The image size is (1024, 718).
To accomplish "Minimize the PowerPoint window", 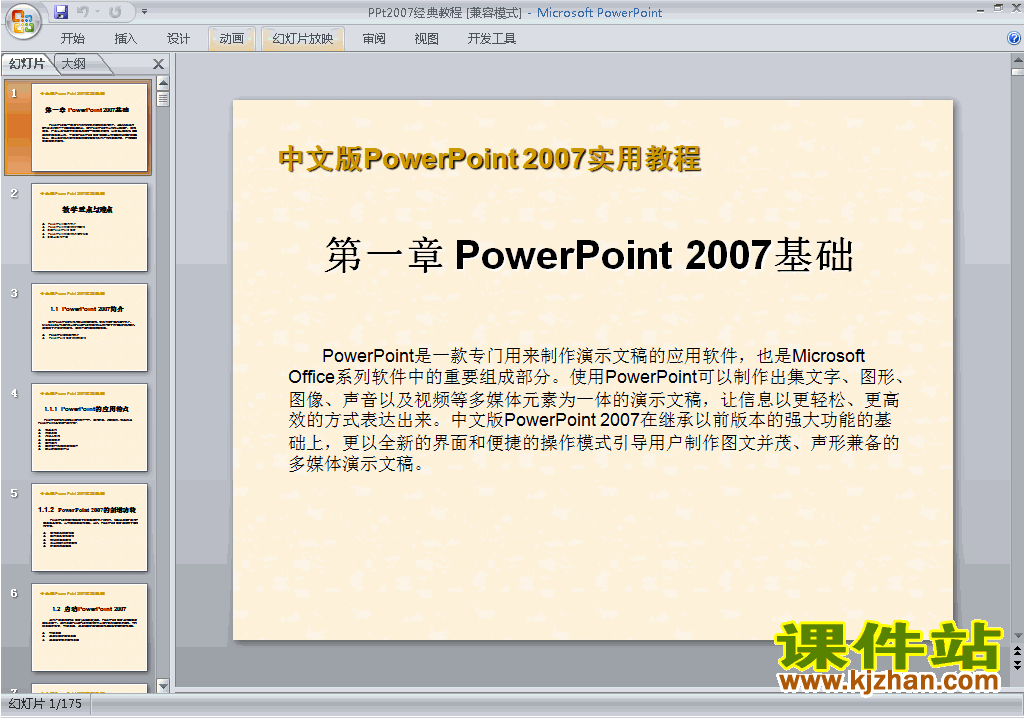I will (980, 9).
